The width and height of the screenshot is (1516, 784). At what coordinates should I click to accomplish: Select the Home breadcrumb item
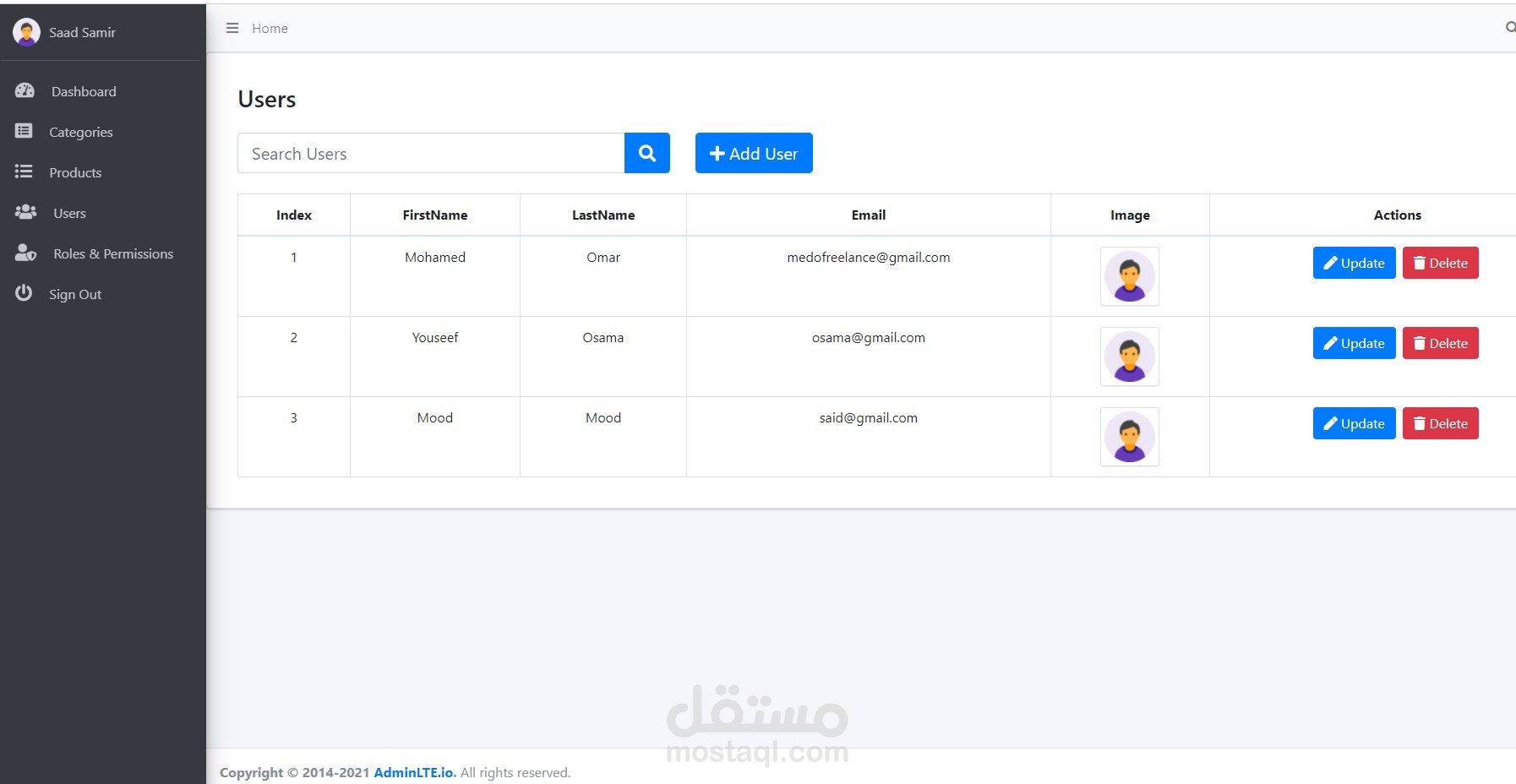click(269, 28)
